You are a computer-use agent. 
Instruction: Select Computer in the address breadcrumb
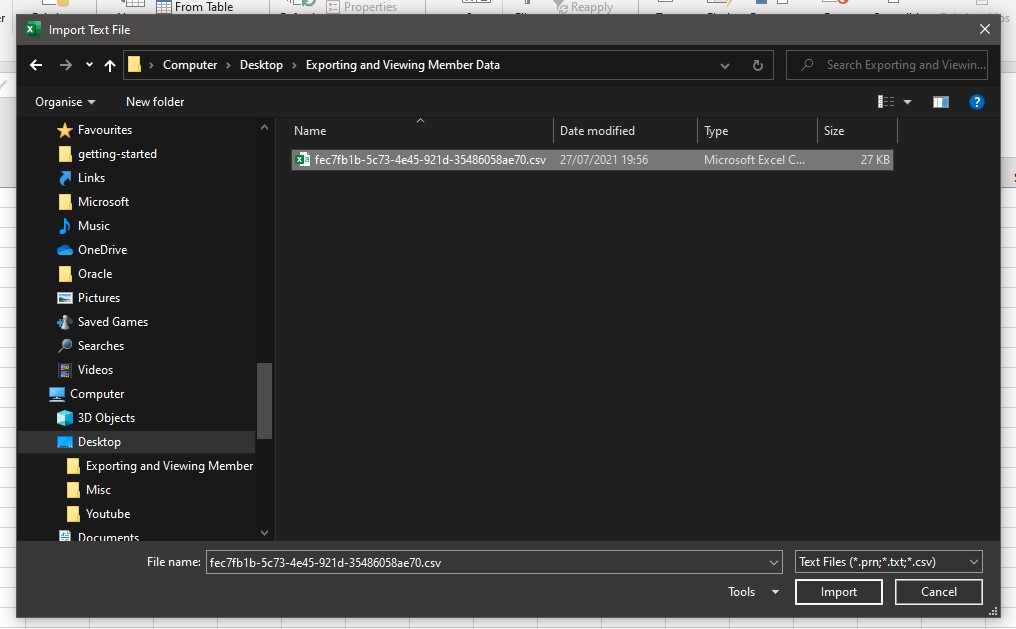[x=190, y=64]
